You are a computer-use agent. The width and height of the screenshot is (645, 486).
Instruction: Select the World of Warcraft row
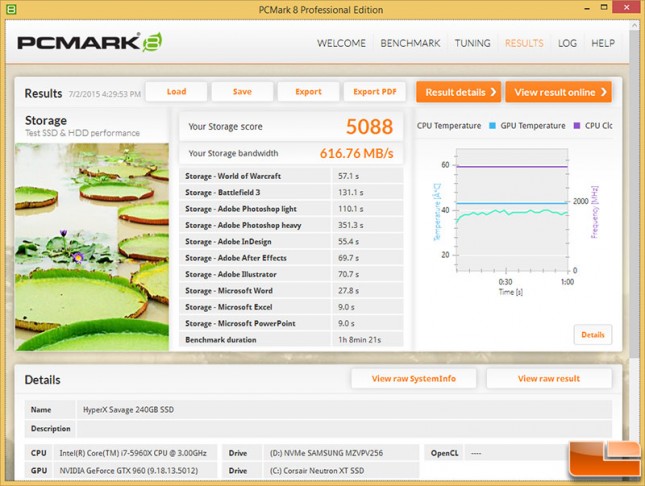click(x=291, y=176)
